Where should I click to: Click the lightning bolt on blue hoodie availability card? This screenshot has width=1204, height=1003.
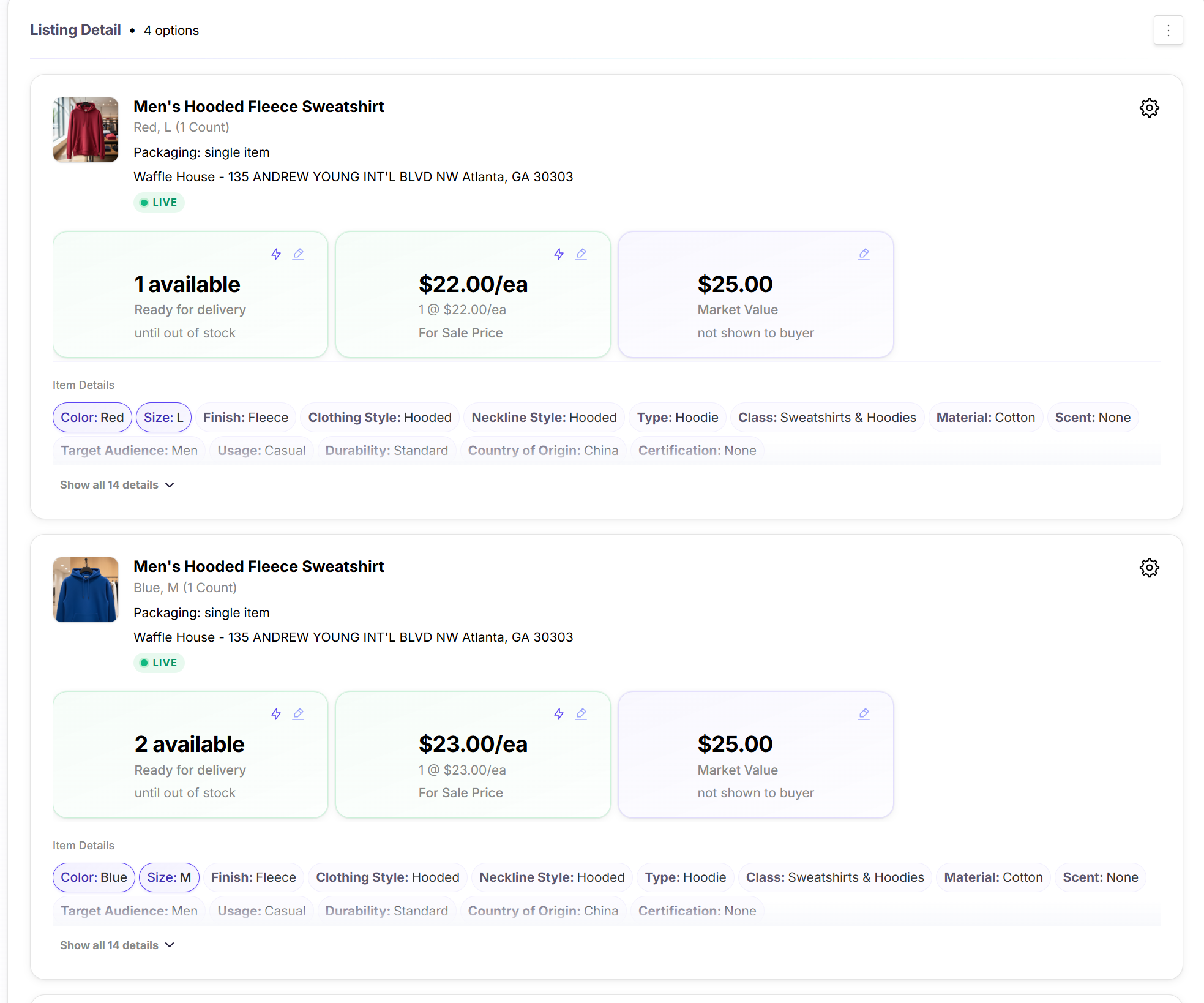[x=275, y=713]
